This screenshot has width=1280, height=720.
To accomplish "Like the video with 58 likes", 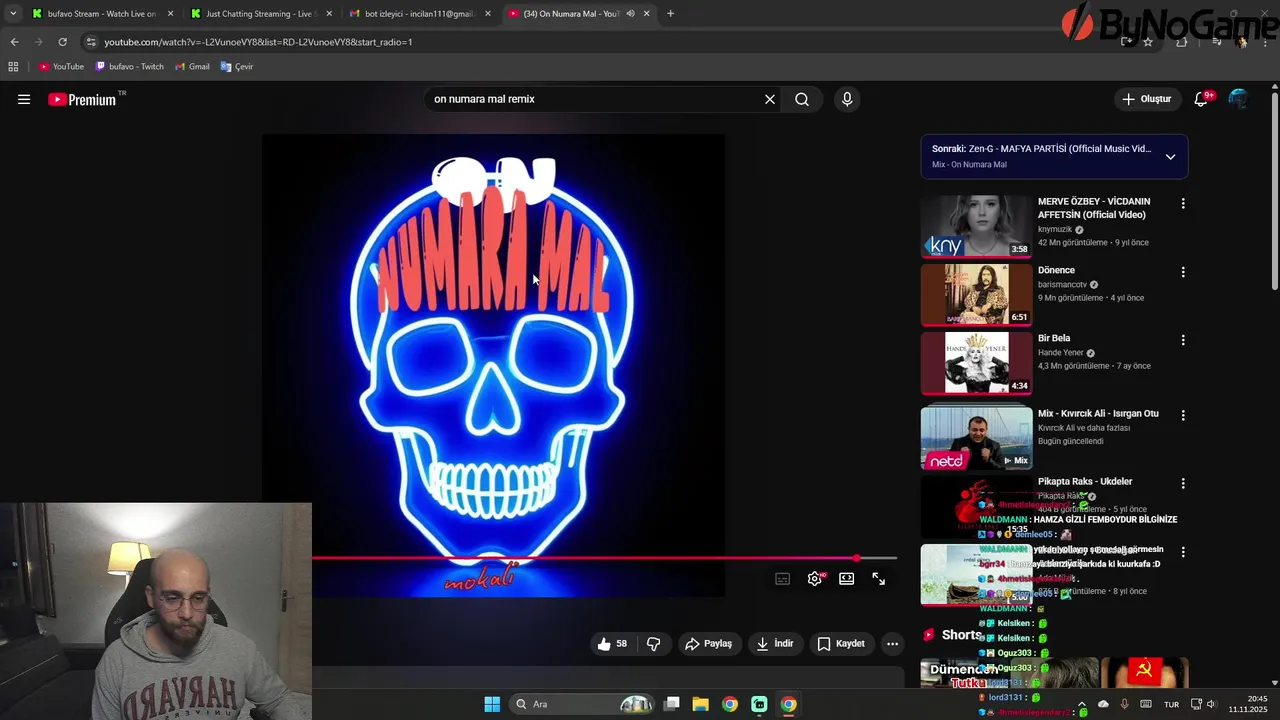I will (x=612, y=644).
